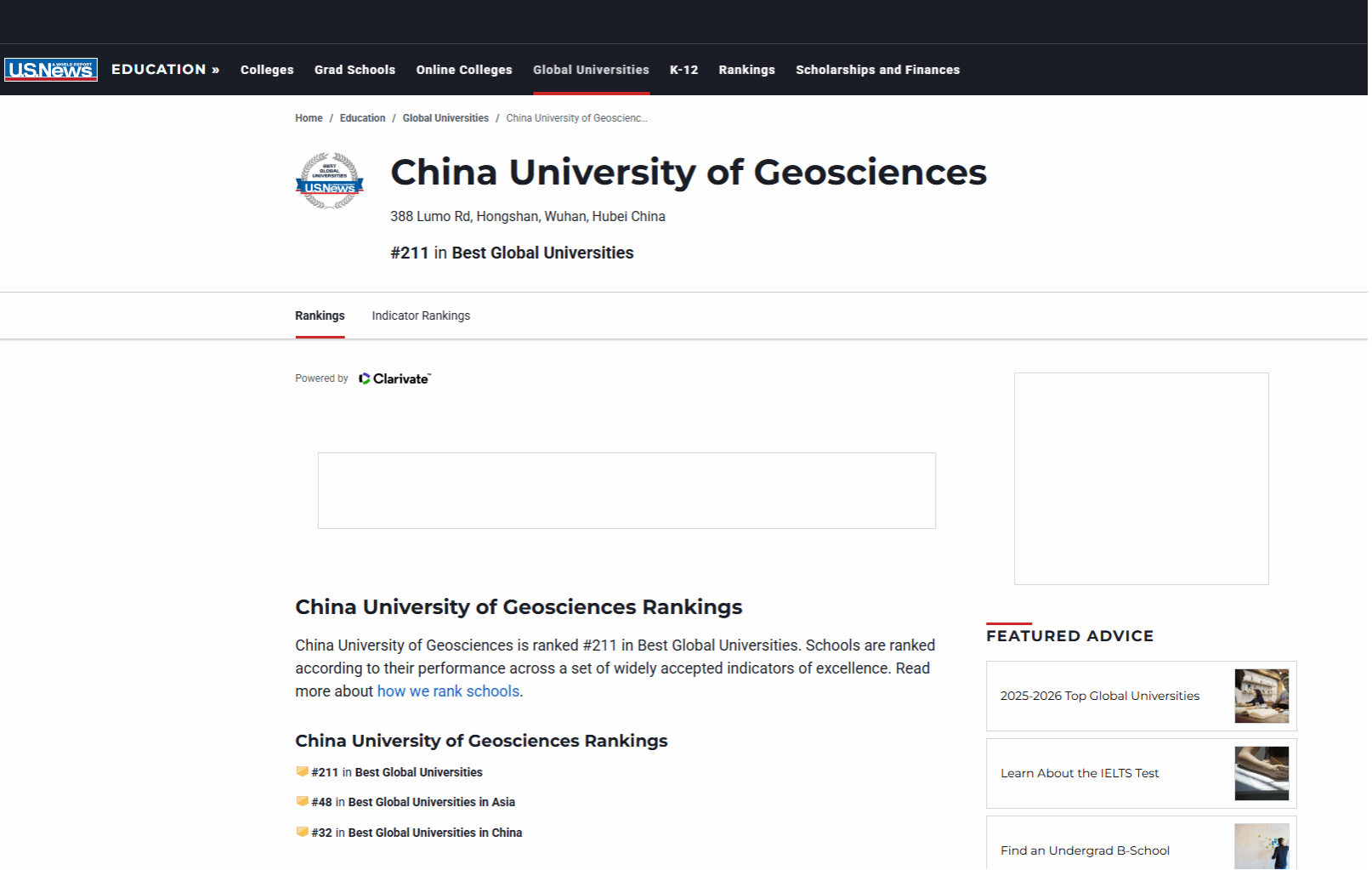Open the EDUCATION » section link
The height and width of the screenshot is (870, 1372).
click(166, 70)
